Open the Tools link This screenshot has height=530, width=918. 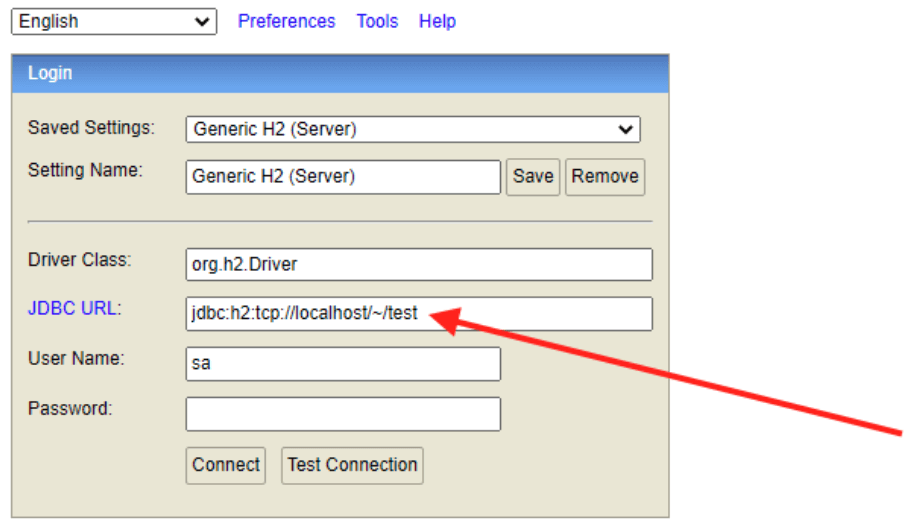(377, 22)
